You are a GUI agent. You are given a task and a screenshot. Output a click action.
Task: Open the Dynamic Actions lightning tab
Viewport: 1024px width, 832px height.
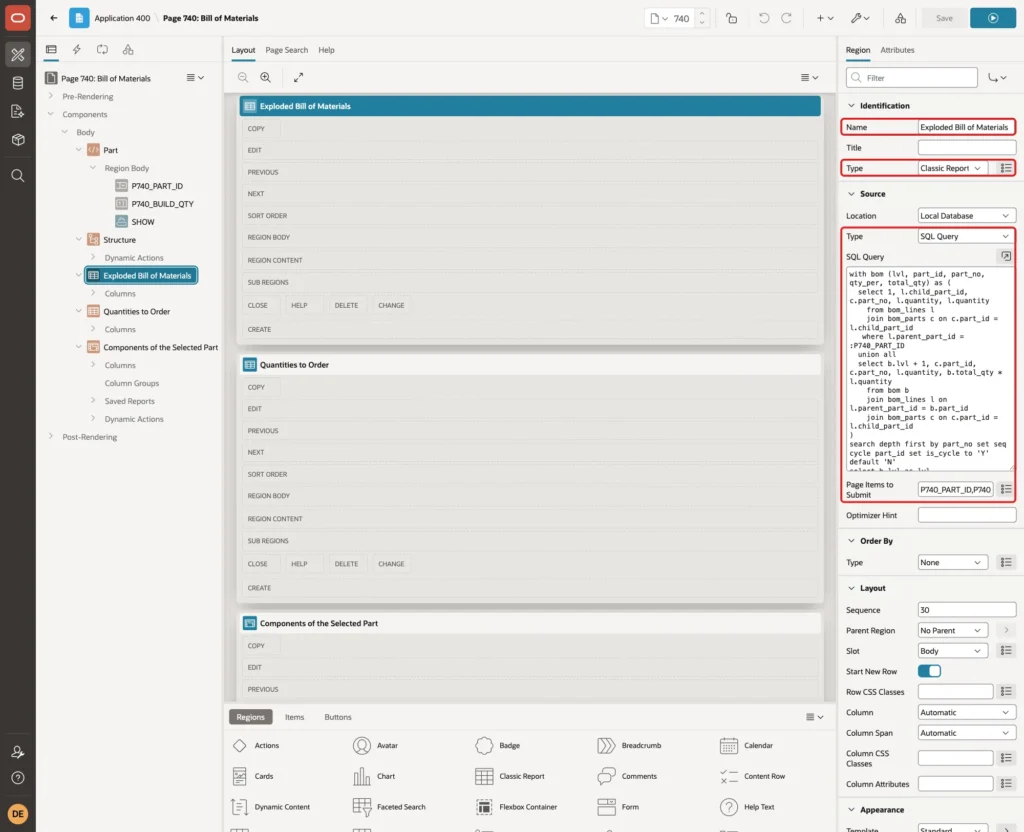pos(76,50)
